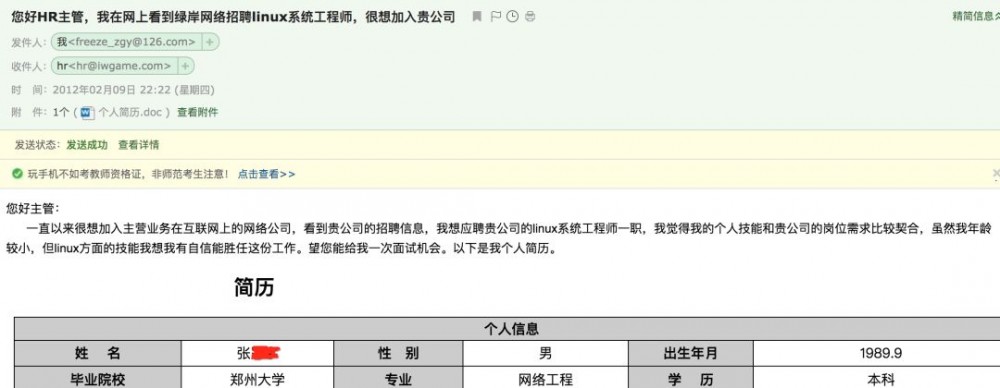Add sender freeze_zgy@126.com via plus icon
1000x388 pixels.
click(210, 42)
